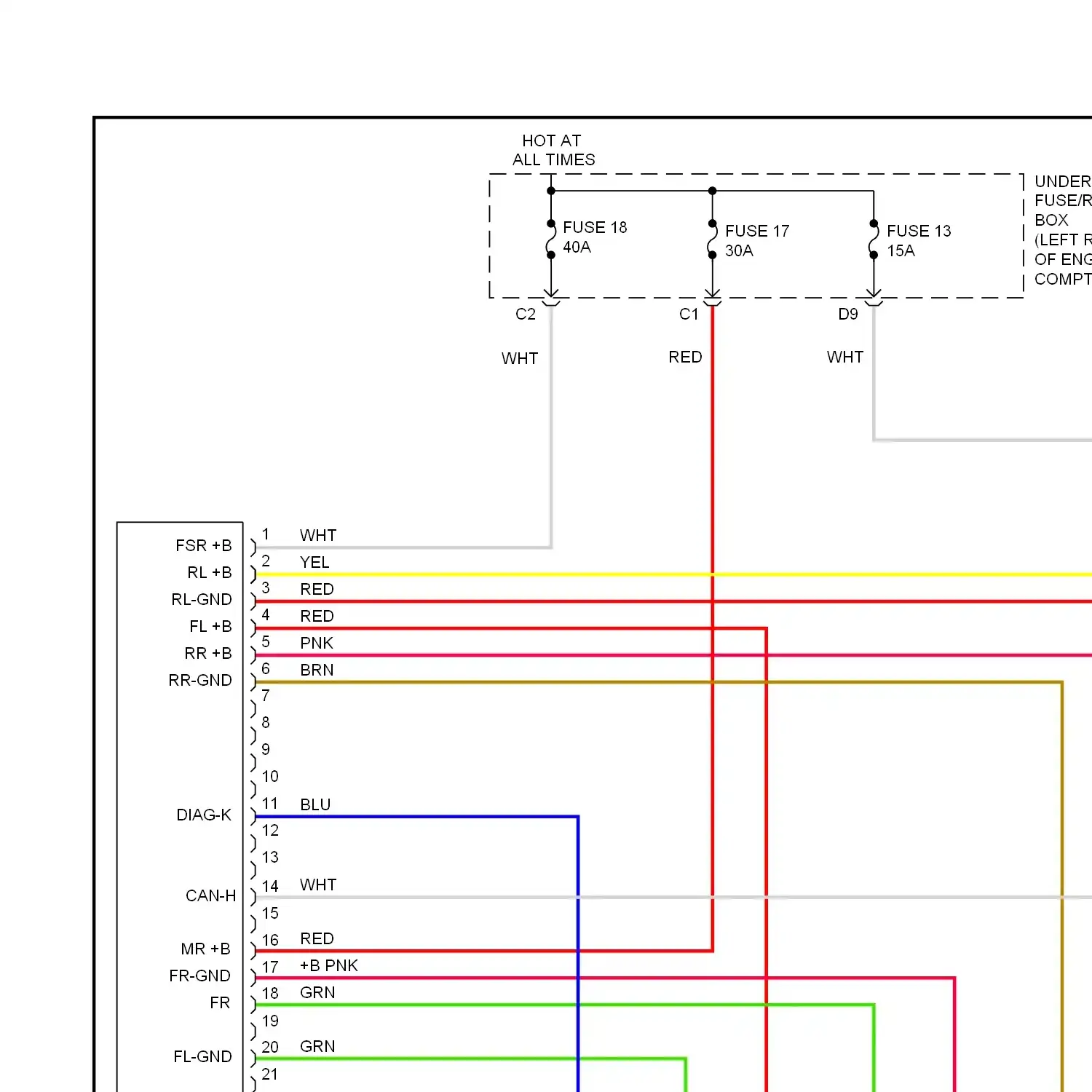The width and height of the screenshot is (1092, 1092).
Task: Click the +B PNK wire label at pin 17
Action: 329,965
